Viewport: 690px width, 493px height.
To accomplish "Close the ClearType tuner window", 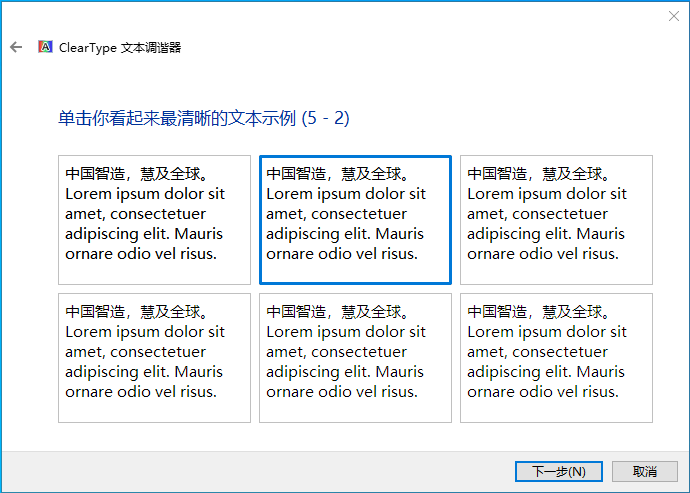I will pyautogui.click(x=673, y=16).
